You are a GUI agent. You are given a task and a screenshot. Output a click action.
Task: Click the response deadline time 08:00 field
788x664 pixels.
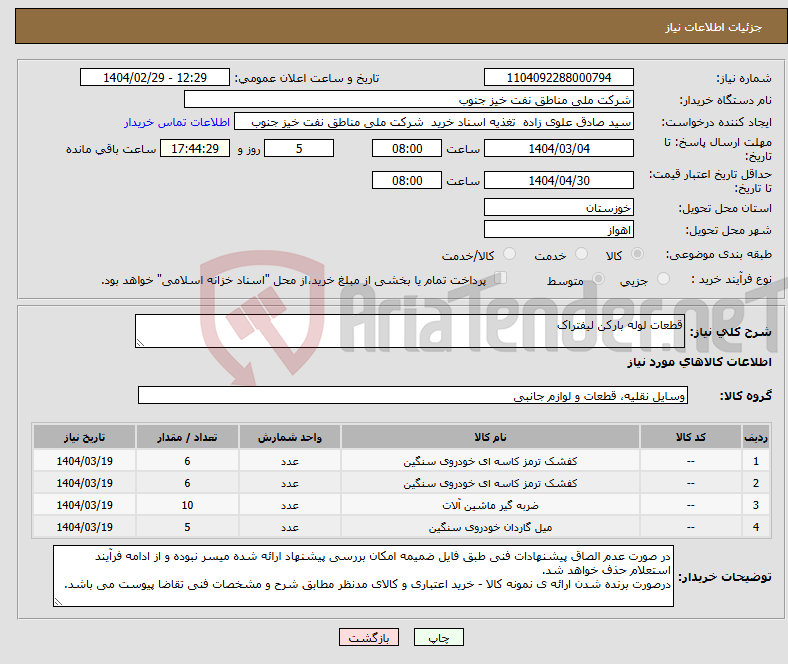(407, 148)
